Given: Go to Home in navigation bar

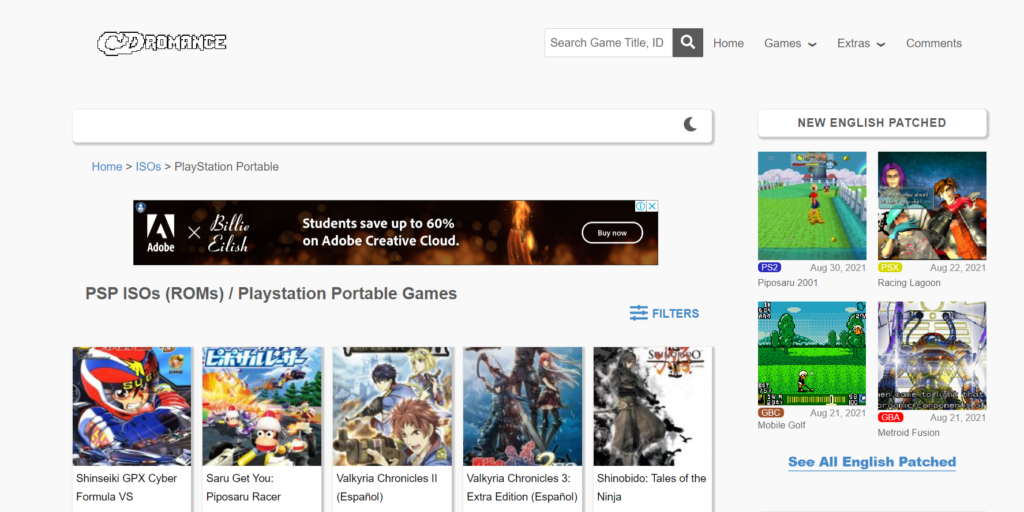Looking at the screenshot, I should 728,43.
